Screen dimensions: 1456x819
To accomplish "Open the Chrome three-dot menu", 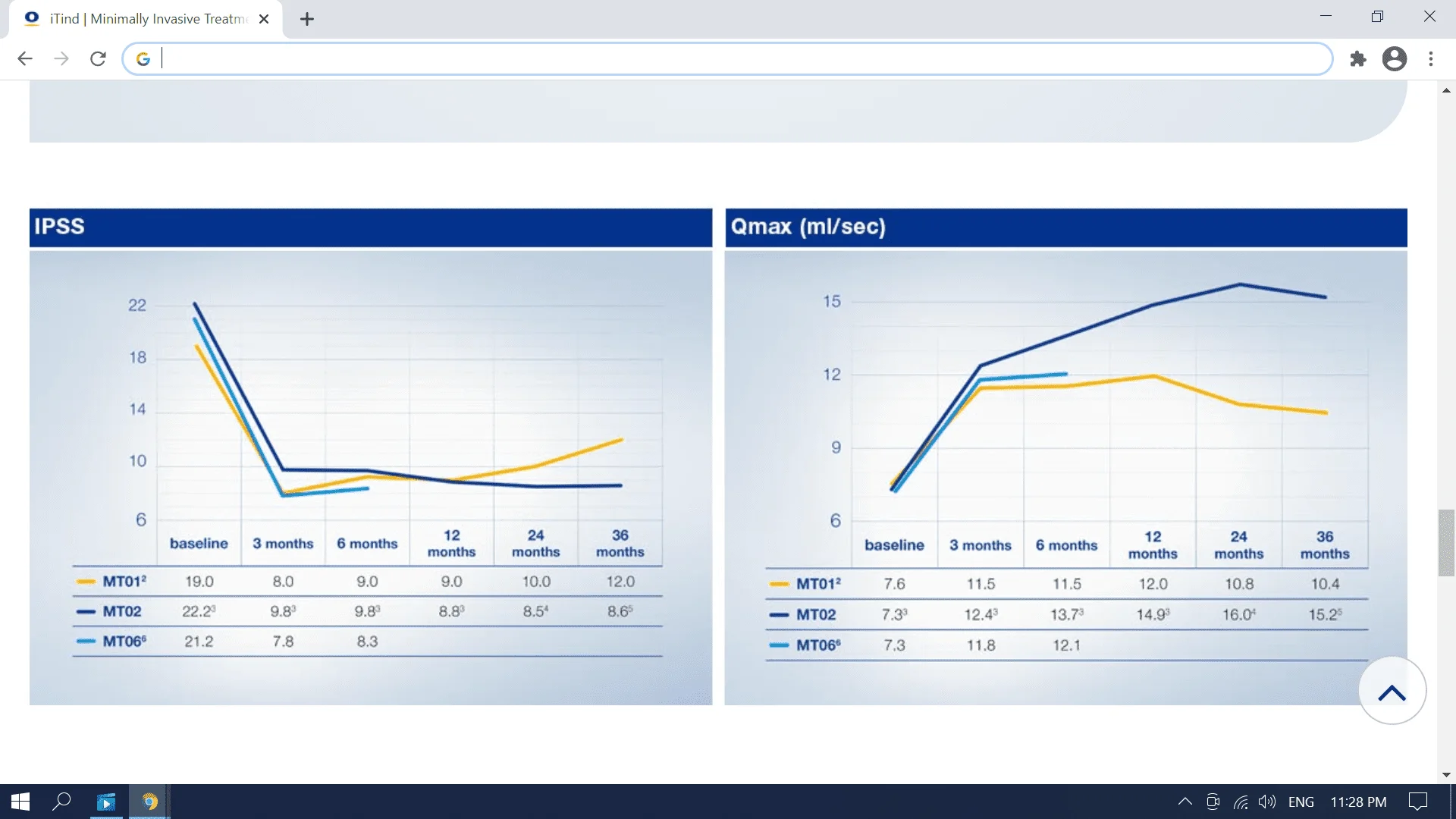I will [1431, 59].
